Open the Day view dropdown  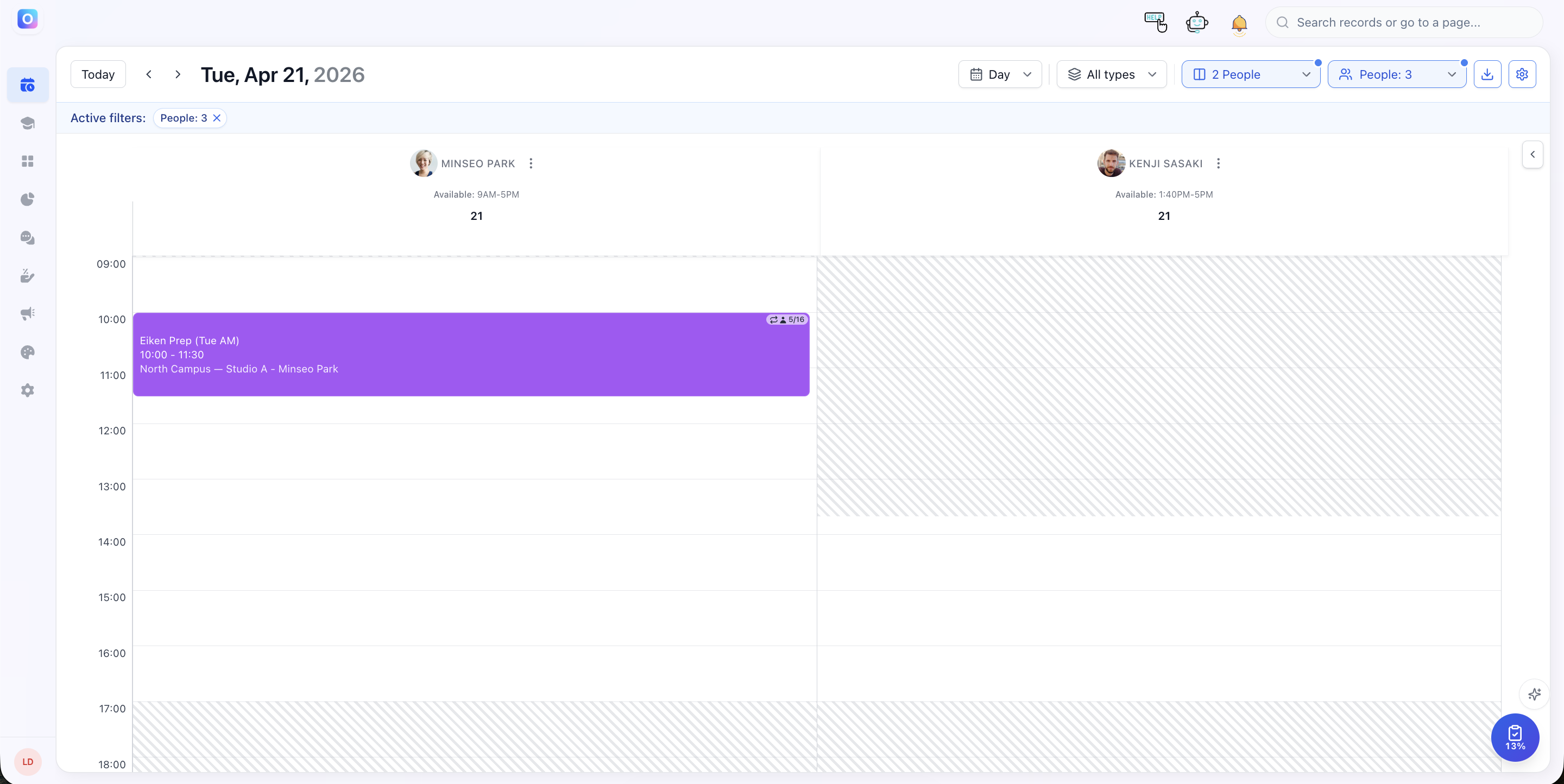point(1000,74)
